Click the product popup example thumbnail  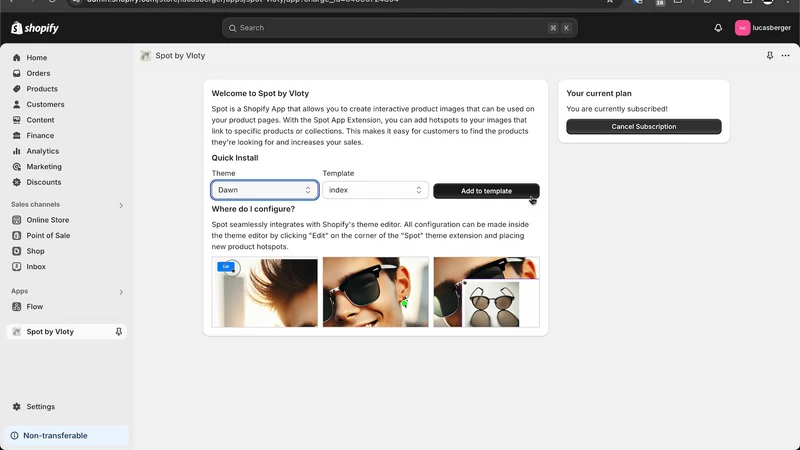coord(486,292)
